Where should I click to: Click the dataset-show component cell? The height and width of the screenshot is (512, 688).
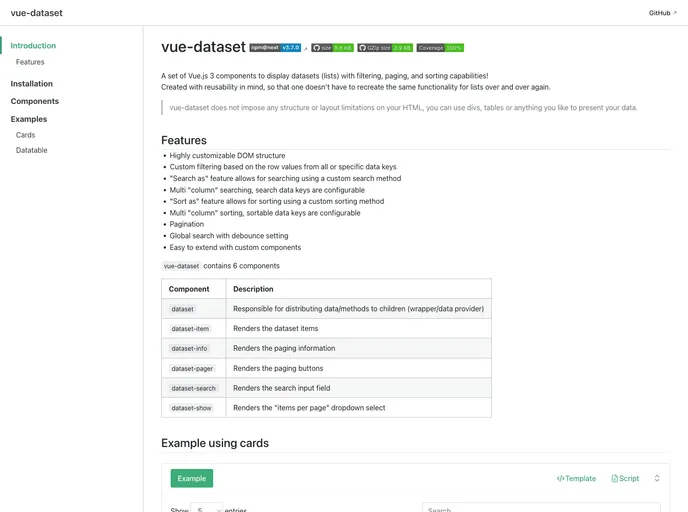tap(194, 408)
